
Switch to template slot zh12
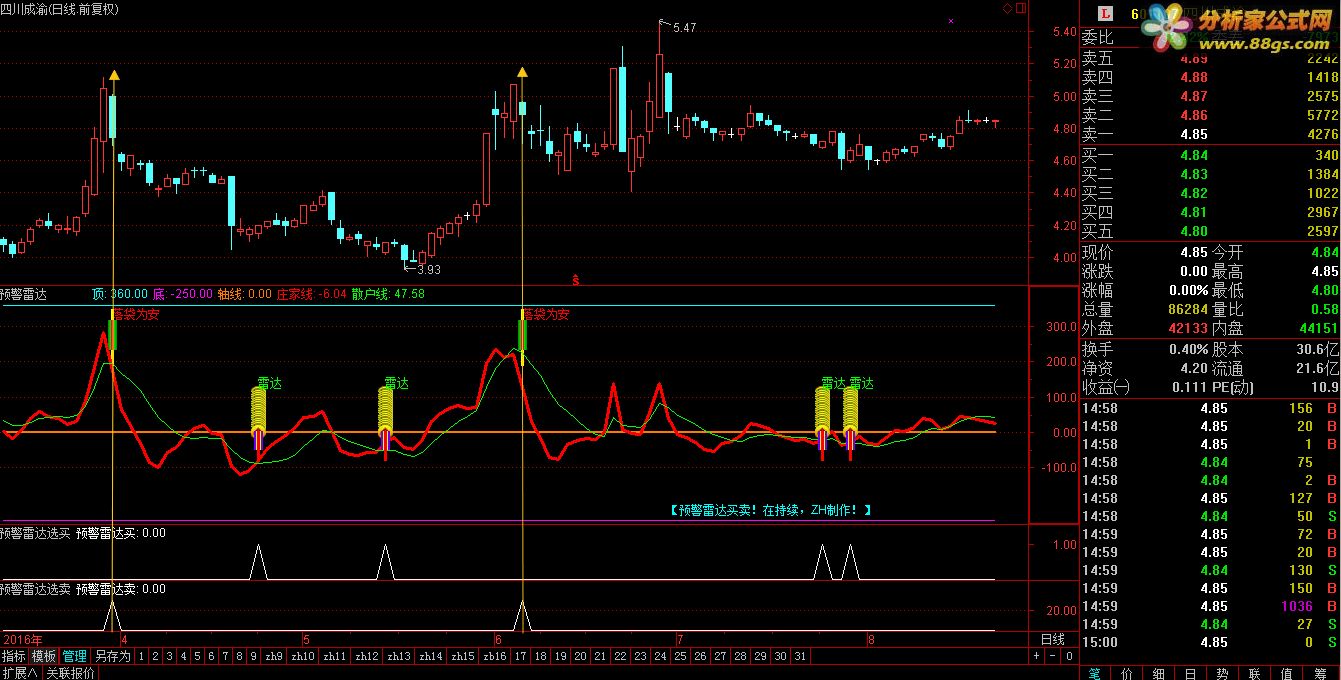[368, 656]
